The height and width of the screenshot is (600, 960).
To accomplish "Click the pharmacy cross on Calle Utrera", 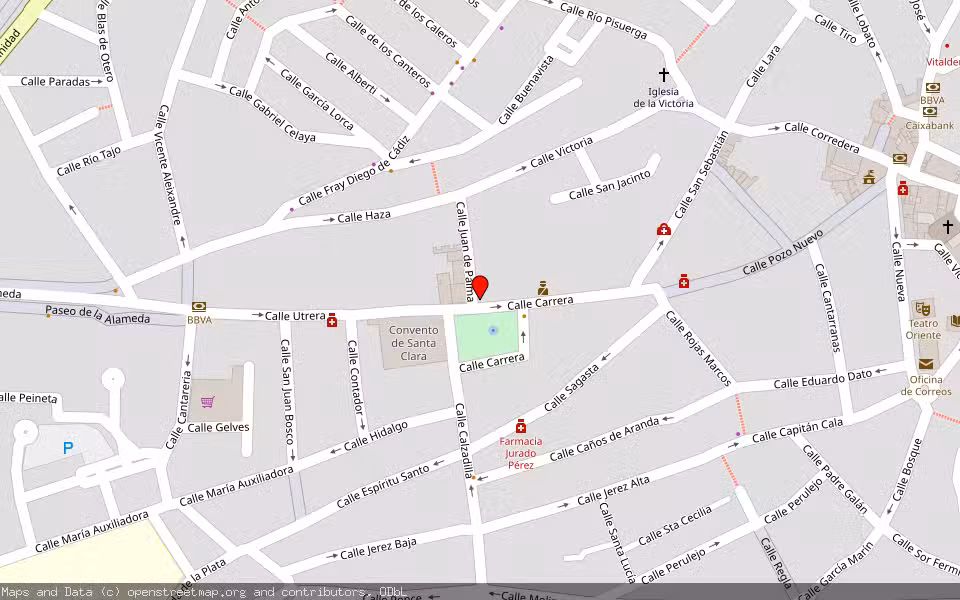I will tap(332, 321).
